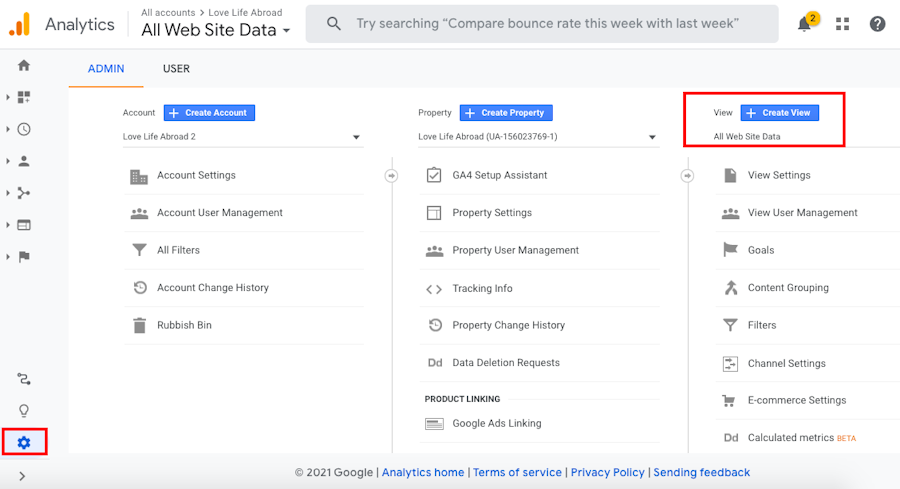This screenshot has height=489, width=900.
Task: Click the Goals flag icon
Action: [730, 250]
